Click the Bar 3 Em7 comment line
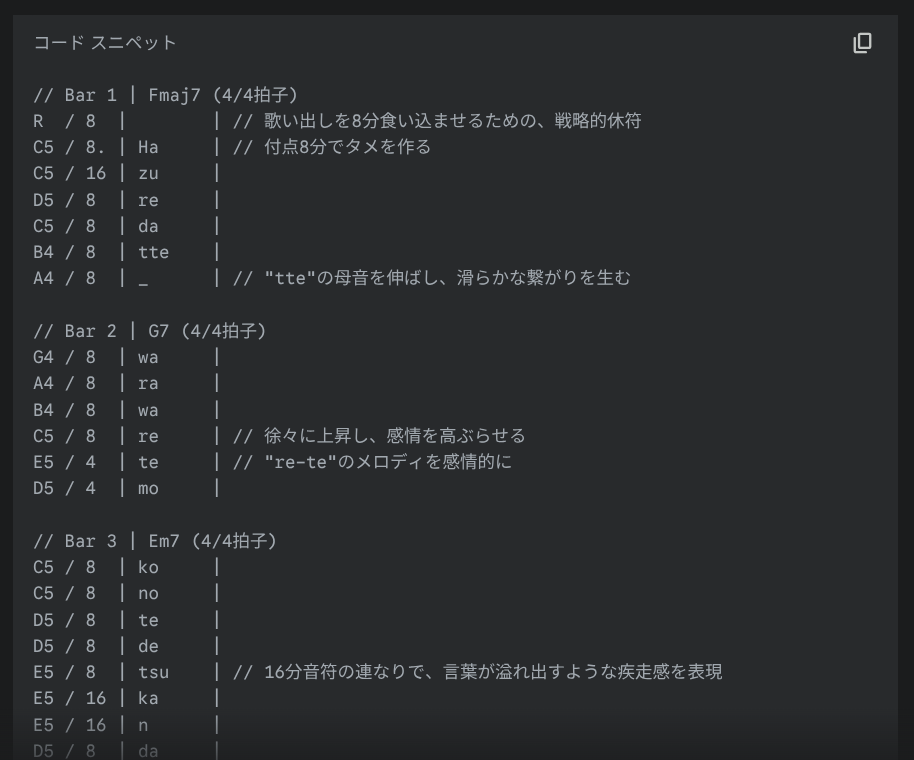914x760 pixels. click(x=155, y=541)
